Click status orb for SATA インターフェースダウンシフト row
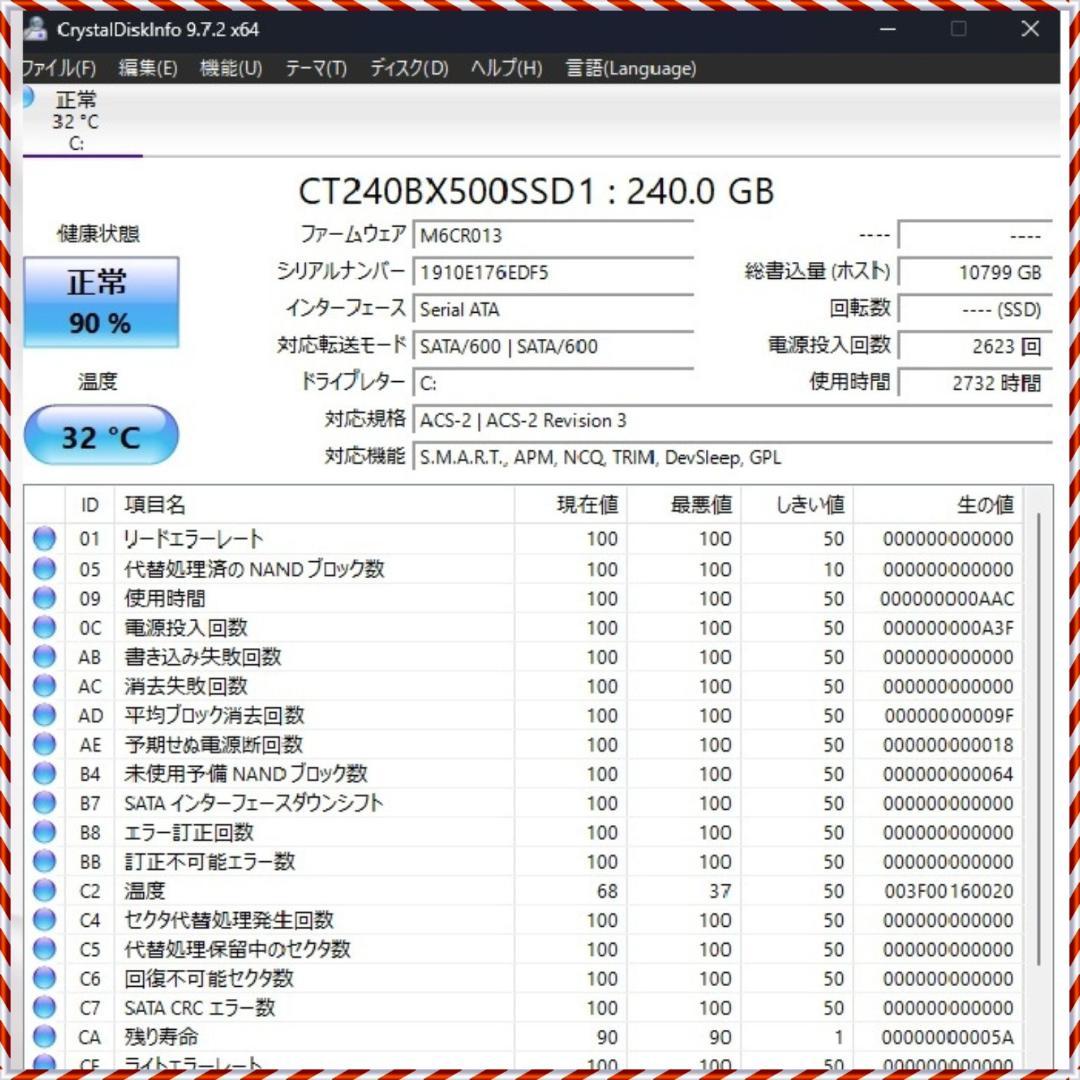This screenshot has height=1080, width=1080. pos(44,802)
